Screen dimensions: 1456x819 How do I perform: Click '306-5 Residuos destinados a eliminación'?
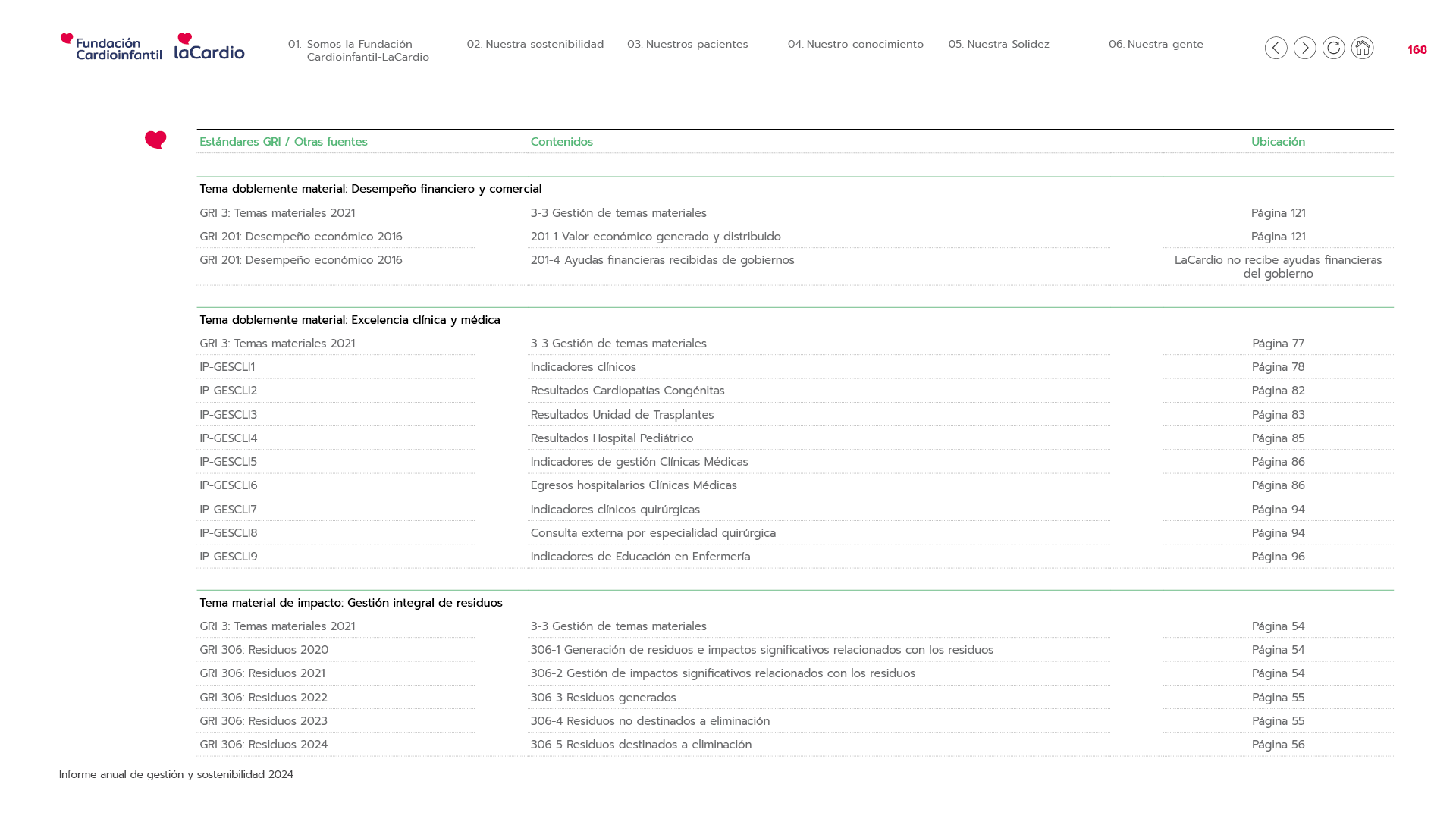641,745
